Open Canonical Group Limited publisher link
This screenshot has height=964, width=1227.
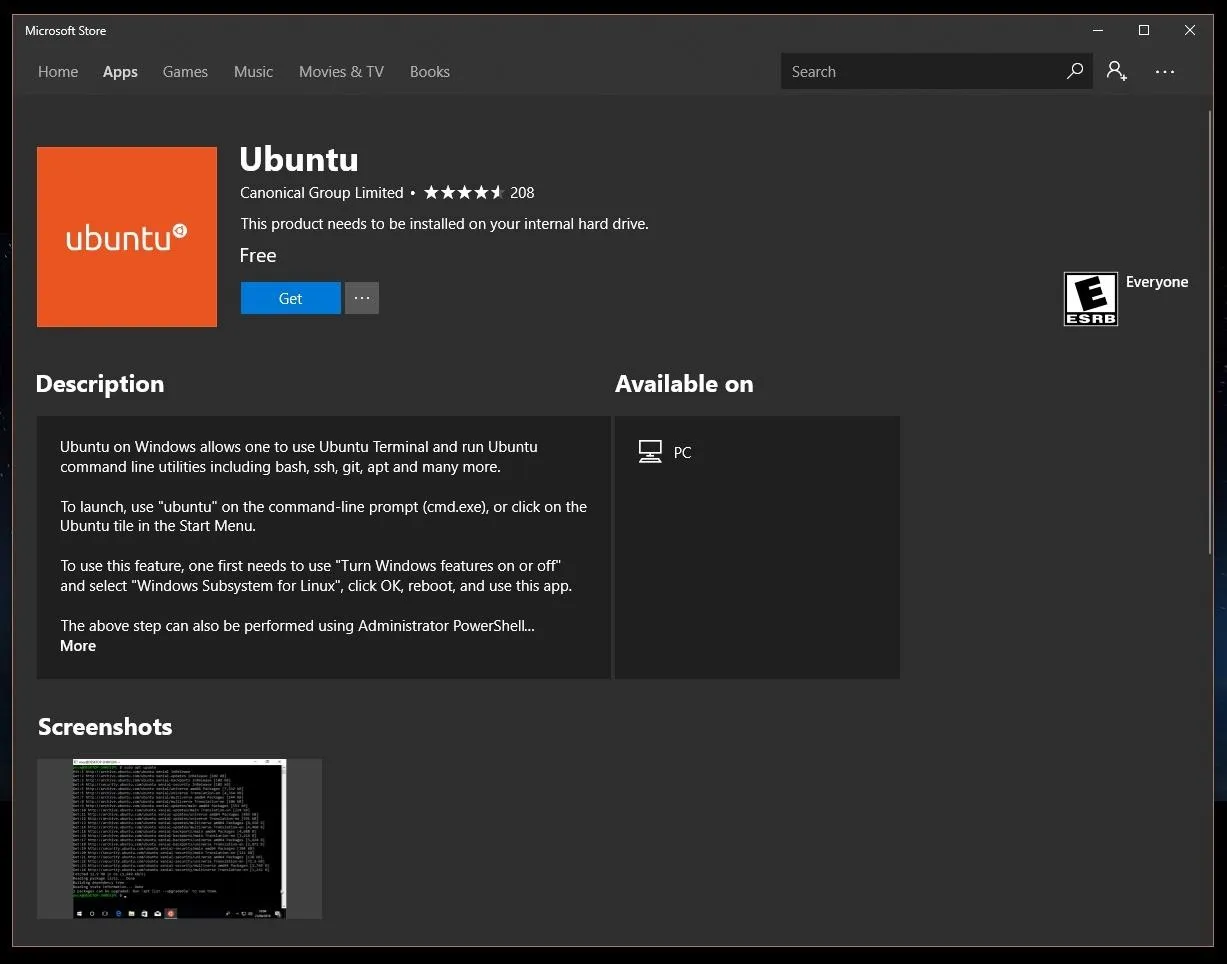(x=322, y=193)
